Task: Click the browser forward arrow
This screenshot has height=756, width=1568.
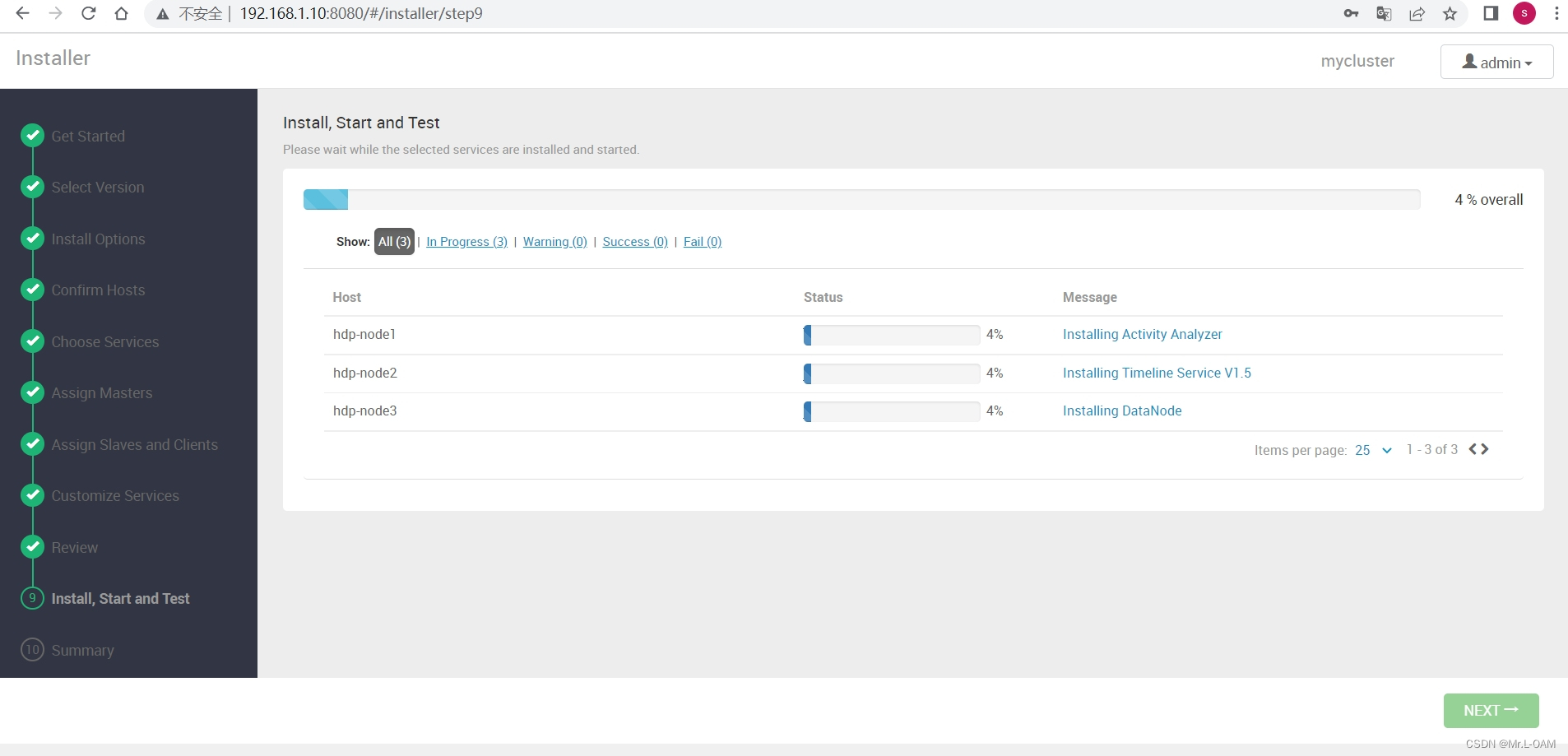Action: point(55,13)
